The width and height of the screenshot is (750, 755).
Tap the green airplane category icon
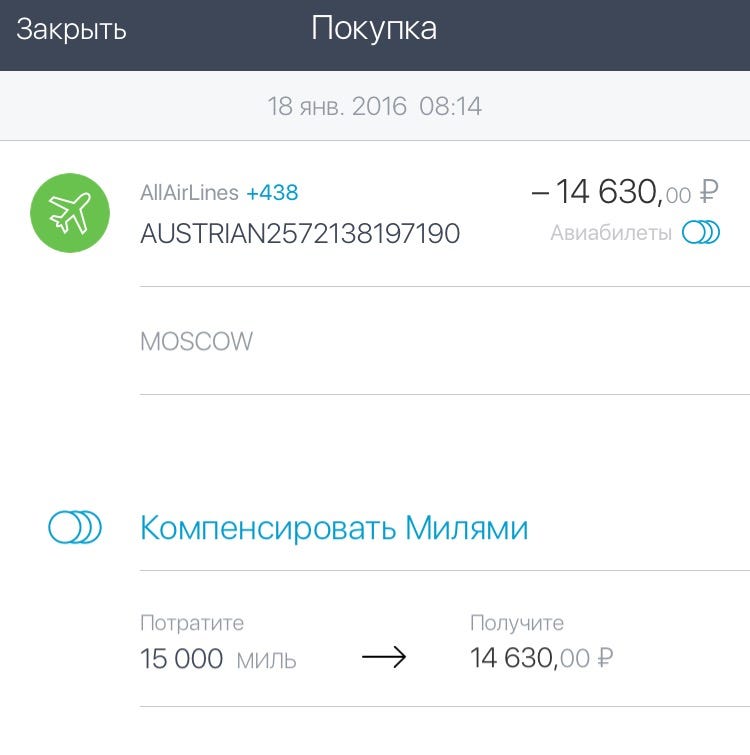pyautogui.click(x=70, y=213)
